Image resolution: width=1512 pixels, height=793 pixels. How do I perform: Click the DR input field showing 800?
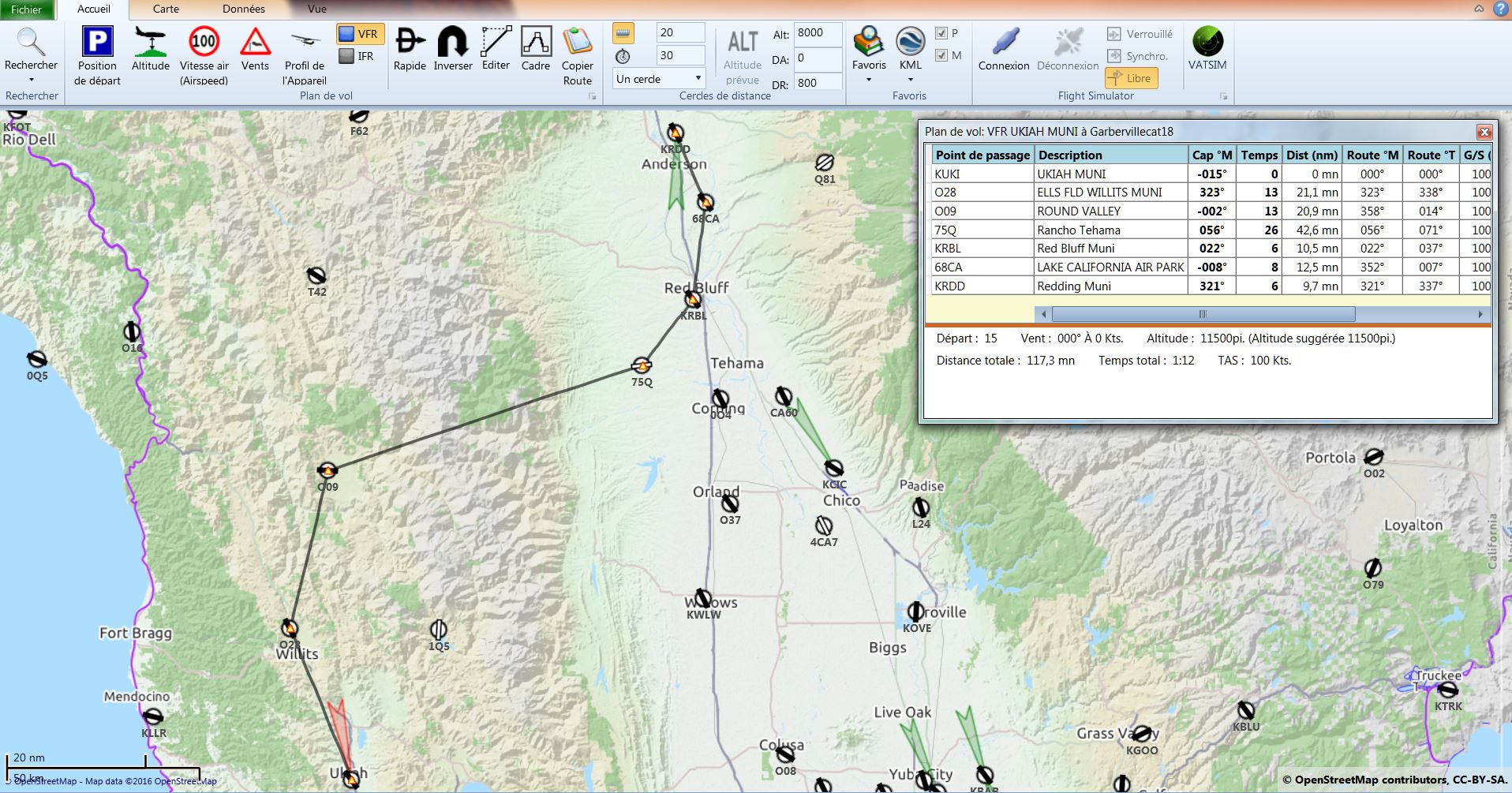818,82
